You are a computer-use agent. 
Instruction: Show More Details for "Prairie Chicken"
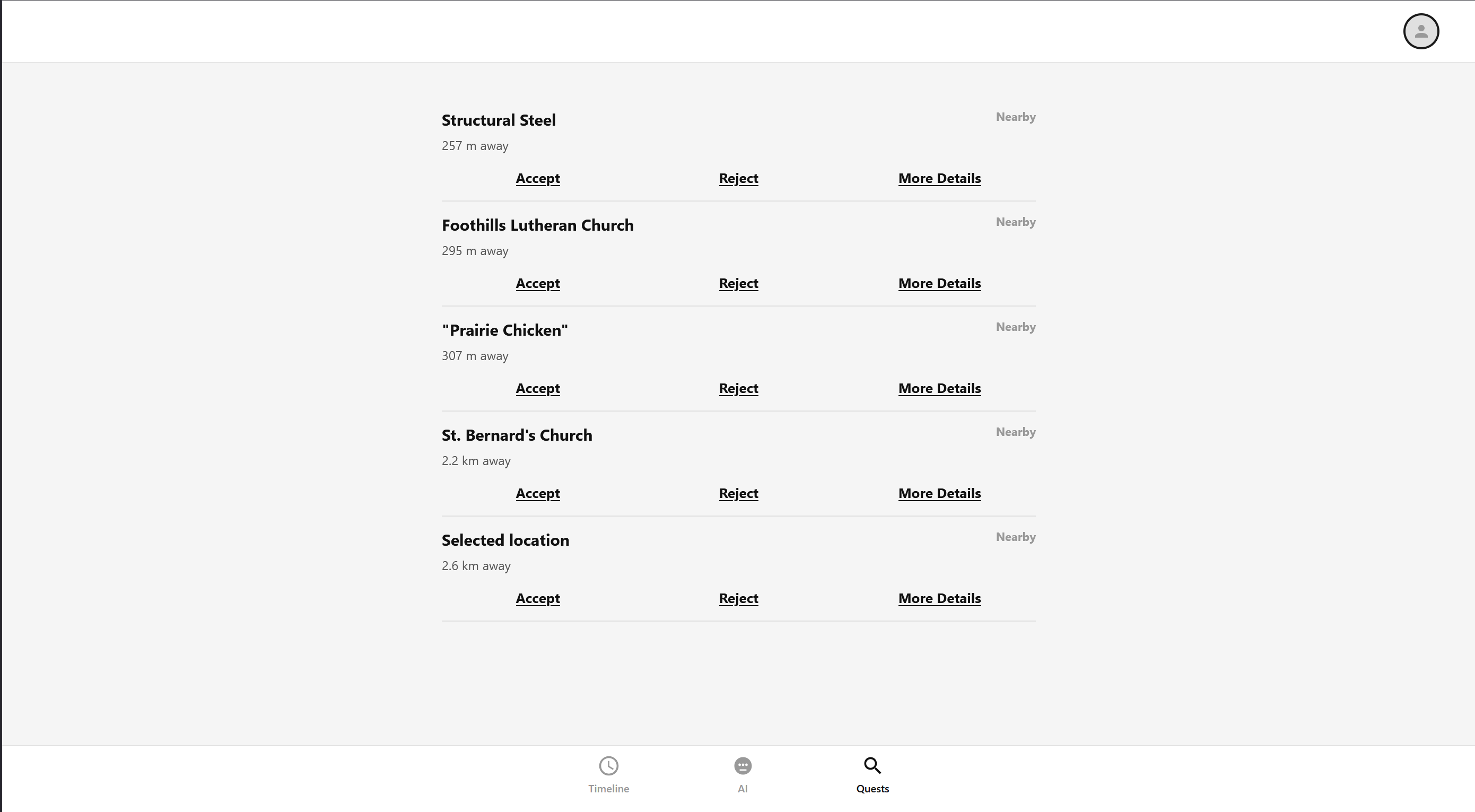click(x=939, y=388)
